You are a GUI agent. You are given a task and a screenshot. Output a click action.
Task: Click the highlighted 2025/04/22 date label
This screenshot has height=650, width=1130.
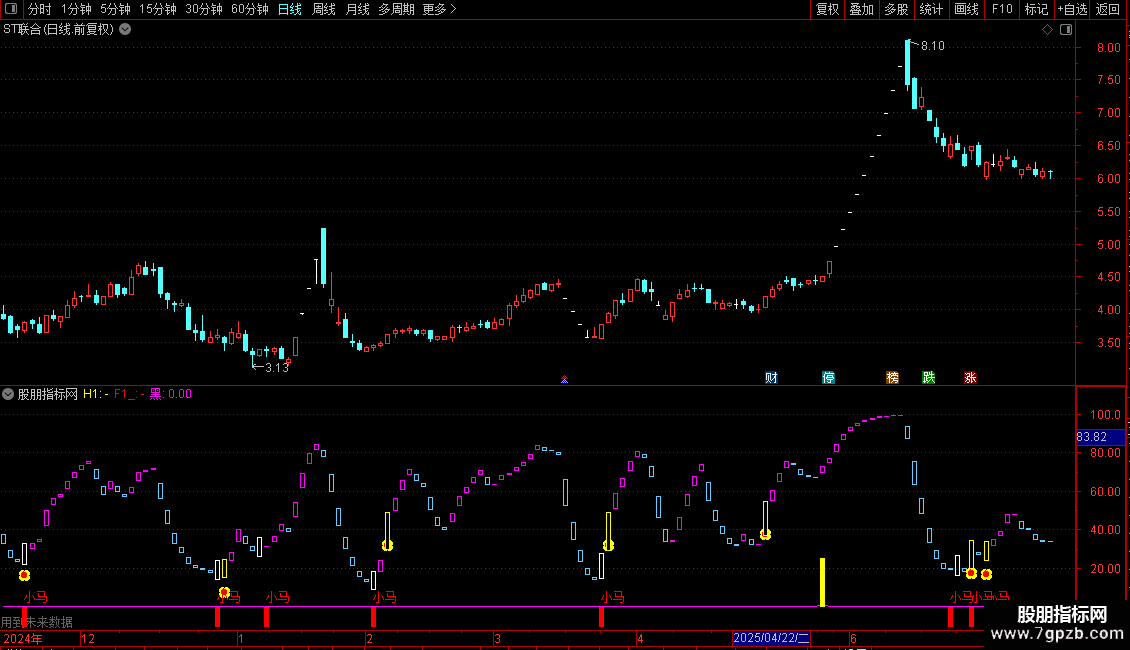point(771,638)
